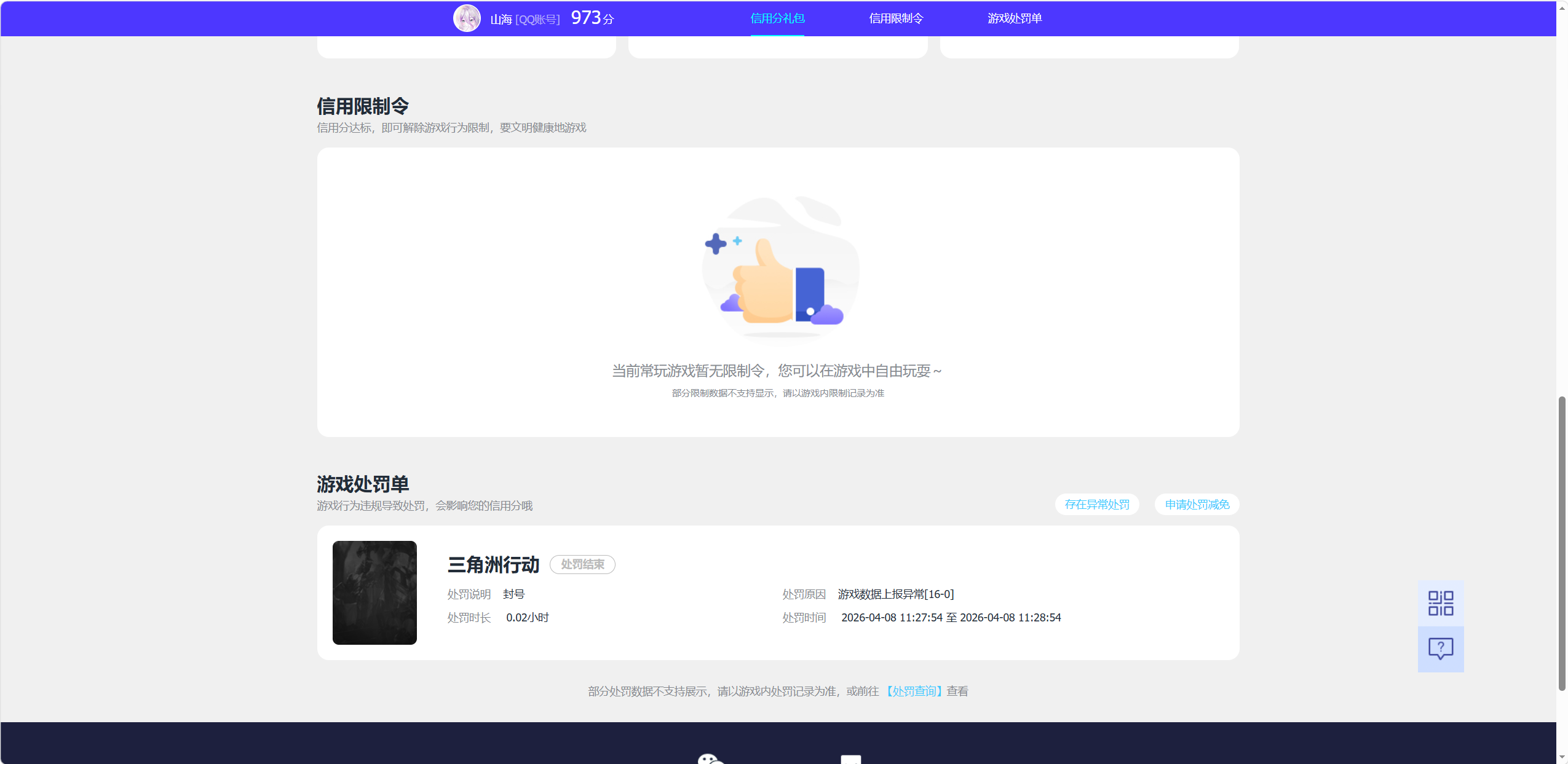
Task: Switch to 信用分礼包 tab
Action: click(777, 18)
